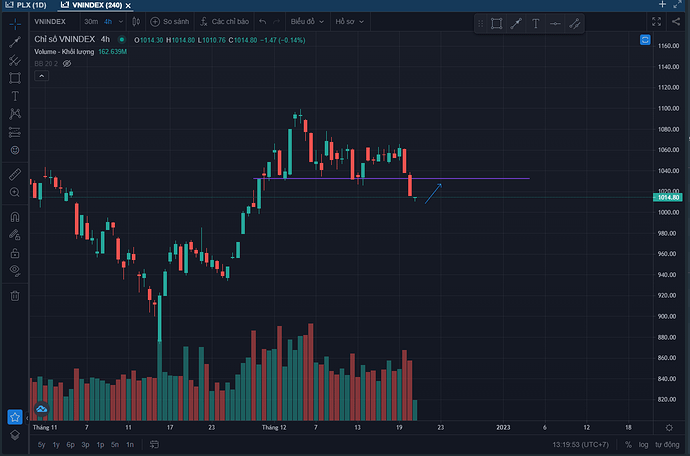This screenshot has width=690, height=456.
Task: Set date range to 1p
Action: pyautogui.click(x=100, y=445)
